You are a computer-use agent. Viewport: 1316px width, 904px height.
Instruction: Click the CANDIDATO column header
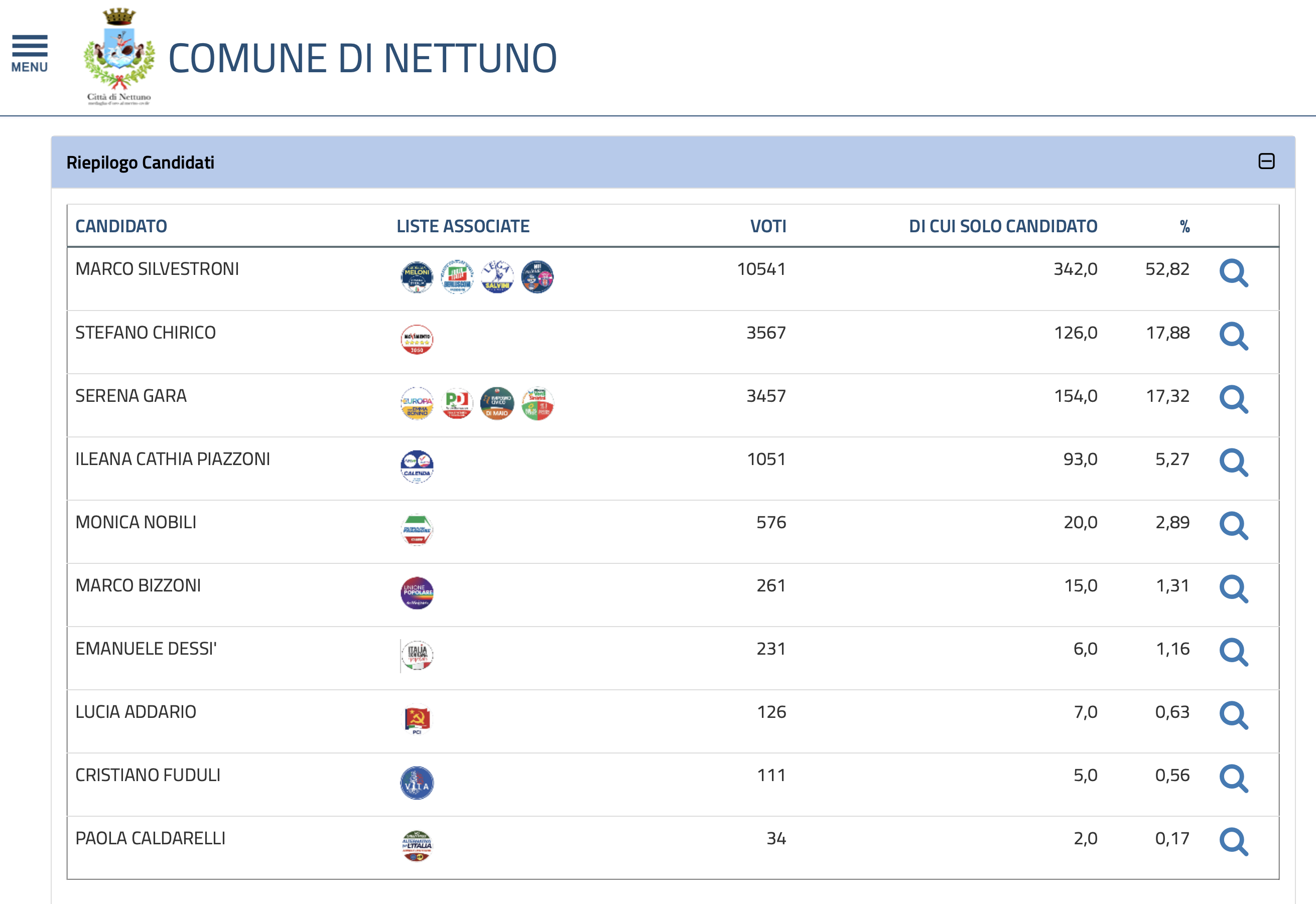(121, 226)
